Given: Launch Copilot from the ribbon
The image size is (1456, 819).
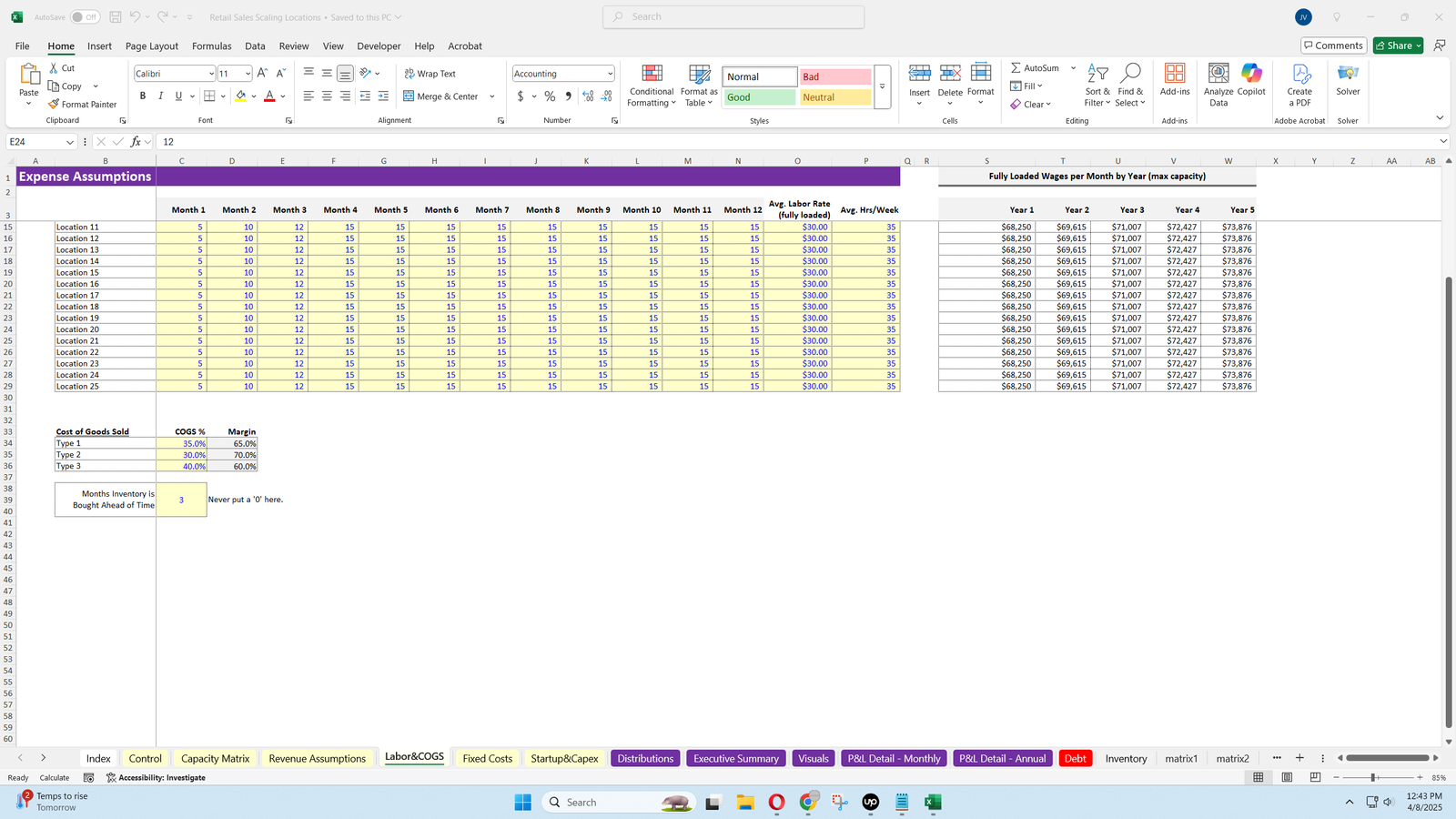Looking at the screenshot, I should pyautogui.click(x=1251, y=75).
